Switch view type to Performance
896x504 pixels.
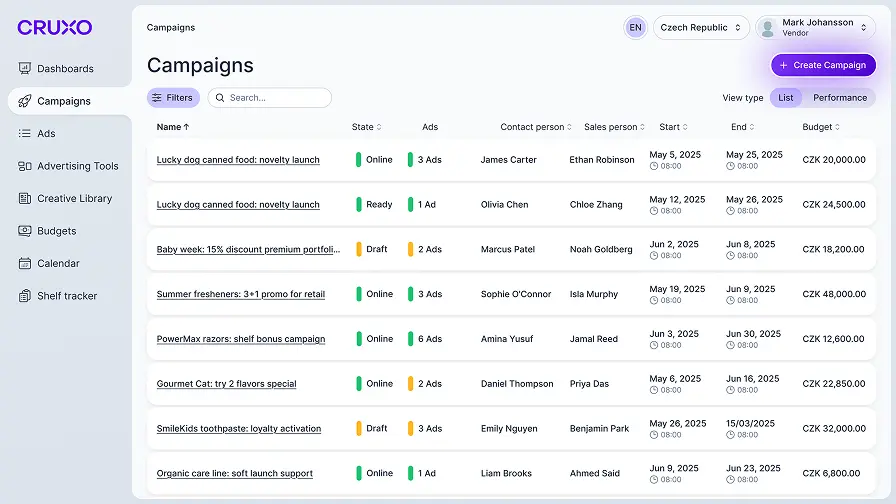839,98
